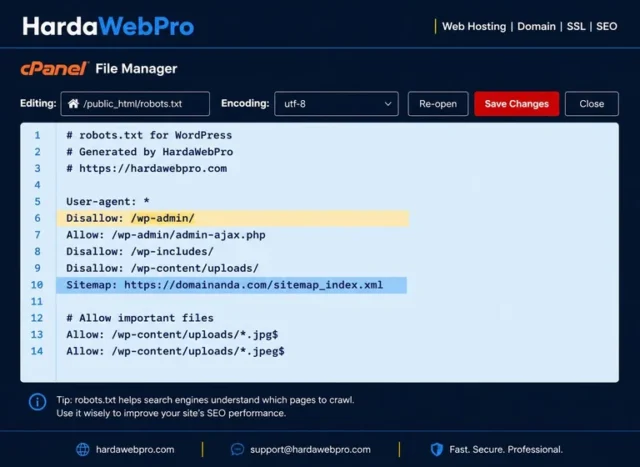The height and width of the screenshot is (467, 640).
Task: Click the shield icon in footer
Action: pyautogui.click(x=437, y=449)
